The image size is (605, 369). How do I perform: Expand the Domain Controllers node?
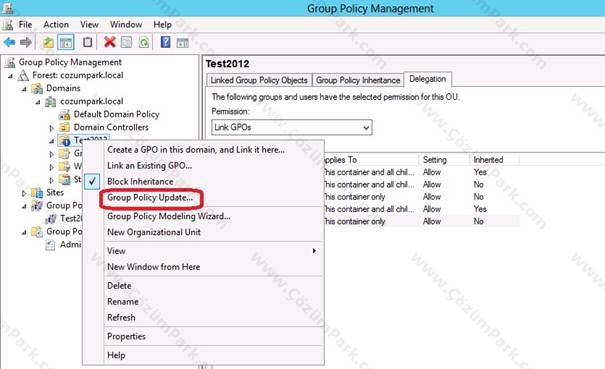(x=52, y=128)
